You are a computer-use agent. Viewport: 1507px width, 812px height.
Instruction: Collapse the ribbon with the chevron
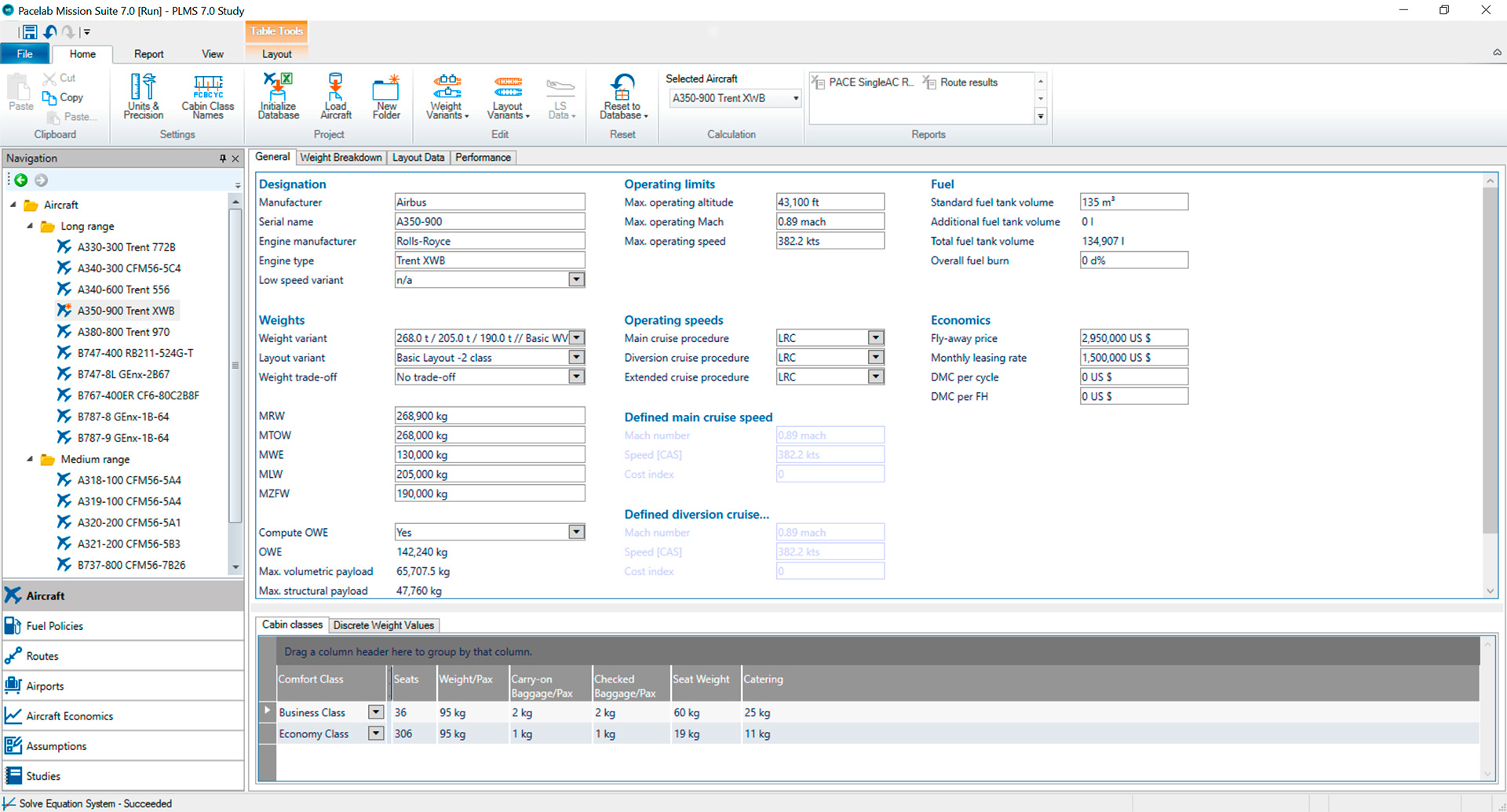click(x=1497, y=53)
